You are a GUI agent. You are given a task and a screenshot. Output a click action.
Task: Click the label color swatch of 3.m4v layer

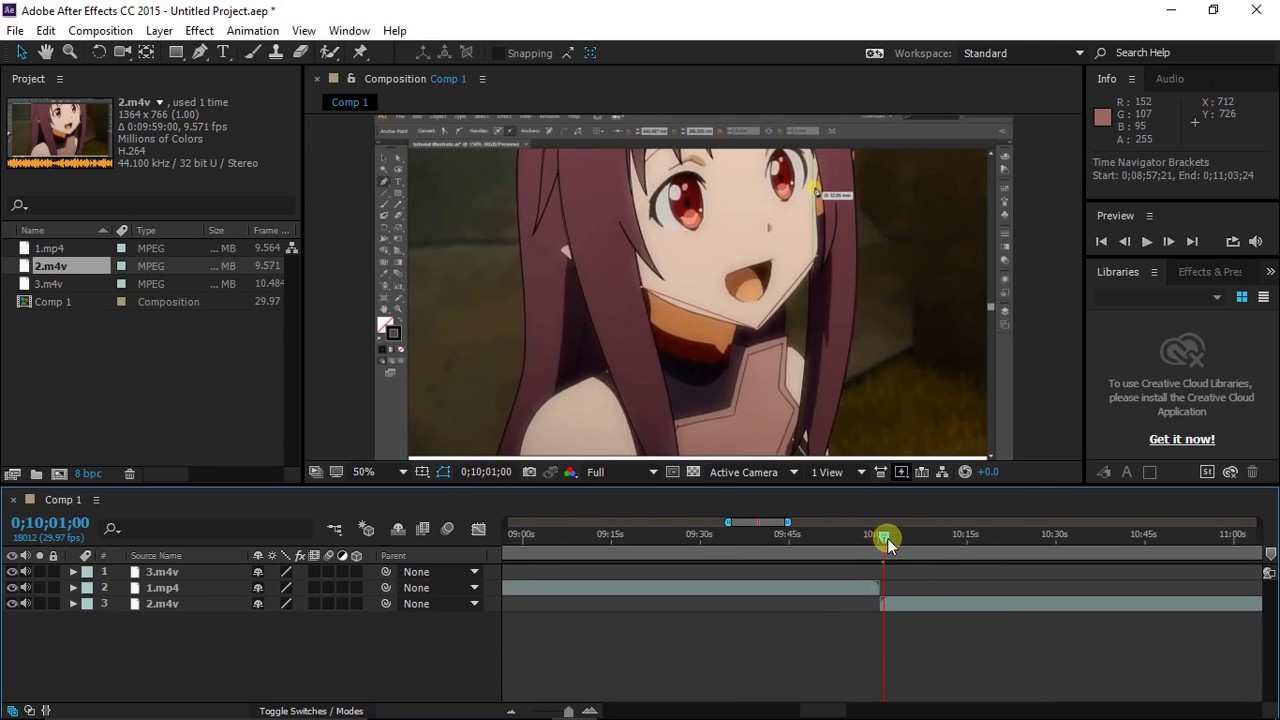87,572
